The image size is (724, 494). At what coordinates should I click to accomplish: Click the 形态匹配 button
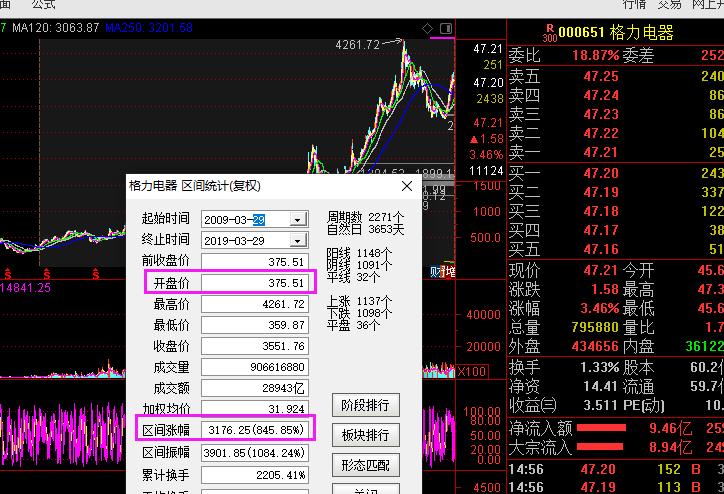coord(365,465)
